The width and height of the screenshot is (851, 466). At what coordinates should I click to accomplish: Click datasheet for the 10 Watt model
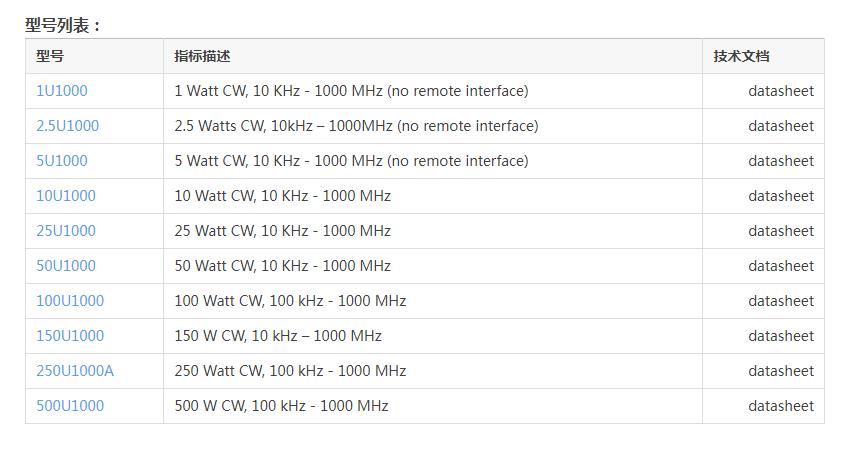point(781,196)
